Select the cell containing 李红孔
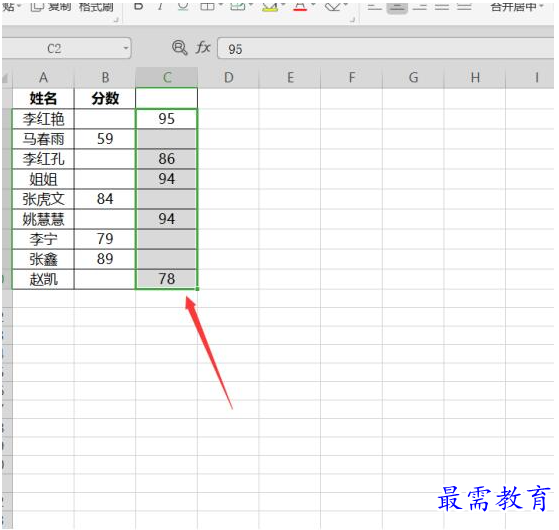The width and height of the screenshot is (559, 530). coord(43,159)
